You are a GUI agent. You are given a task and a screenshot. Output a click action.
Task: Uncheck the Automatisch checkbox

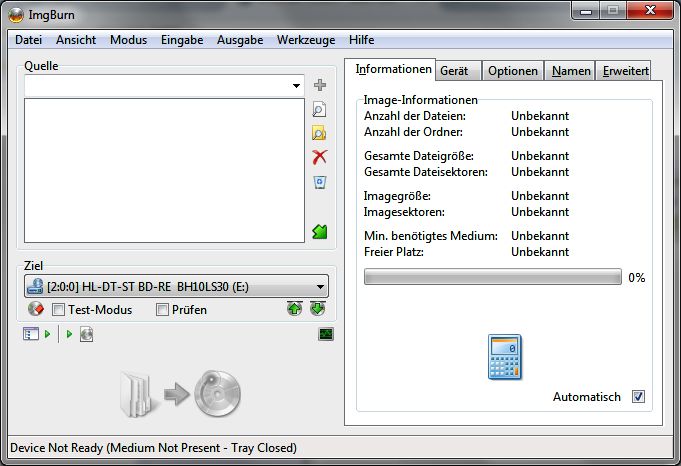pyautogui.click(x=638, y=397)
